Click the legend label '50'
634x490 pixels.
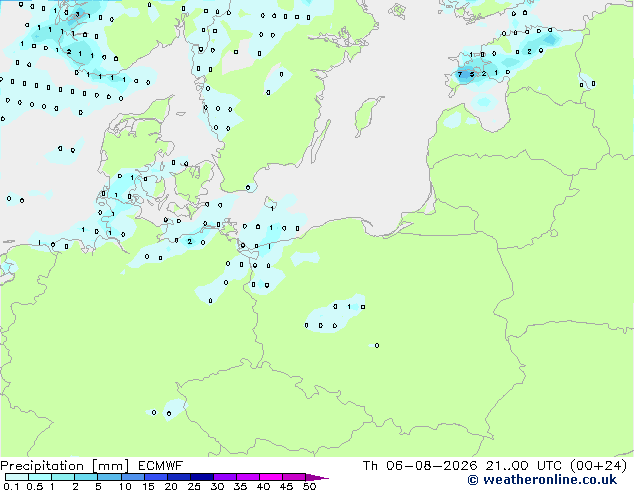tap(309, 486)
